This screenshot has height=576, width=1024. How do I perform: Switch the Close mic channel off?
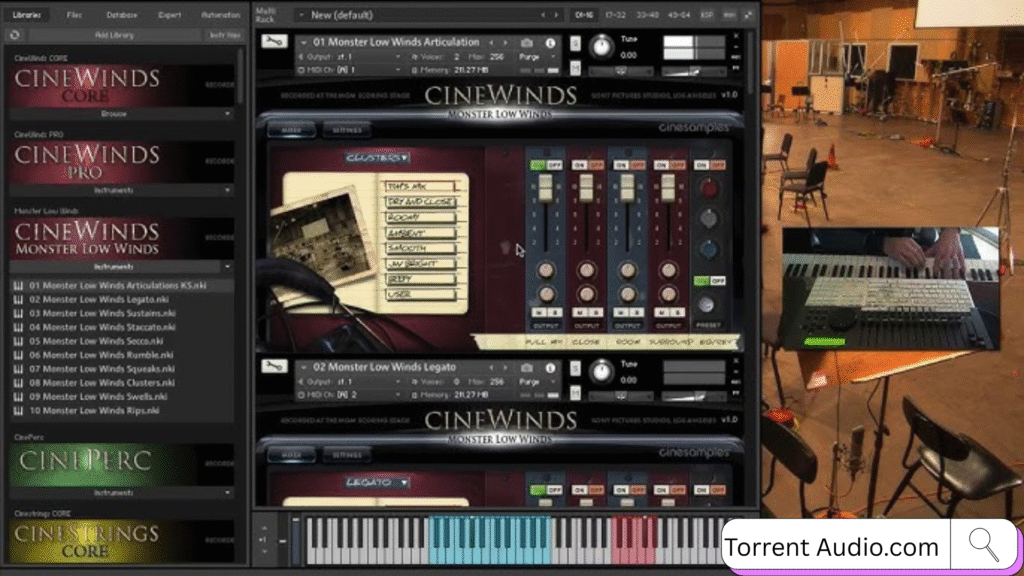[x=594, y=164]
